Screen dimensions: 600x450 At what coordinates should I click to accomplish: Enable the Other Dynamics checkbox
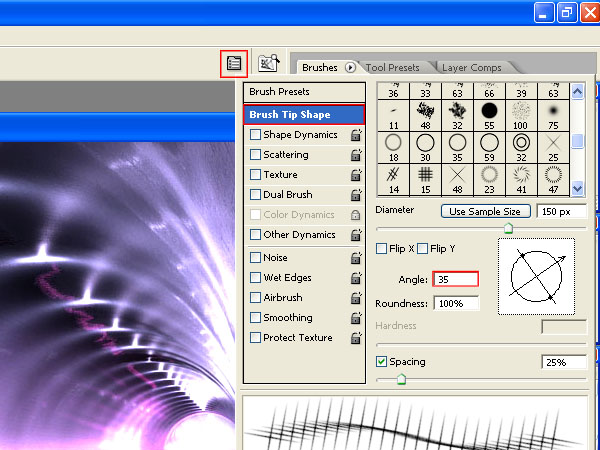click(255, 234)
